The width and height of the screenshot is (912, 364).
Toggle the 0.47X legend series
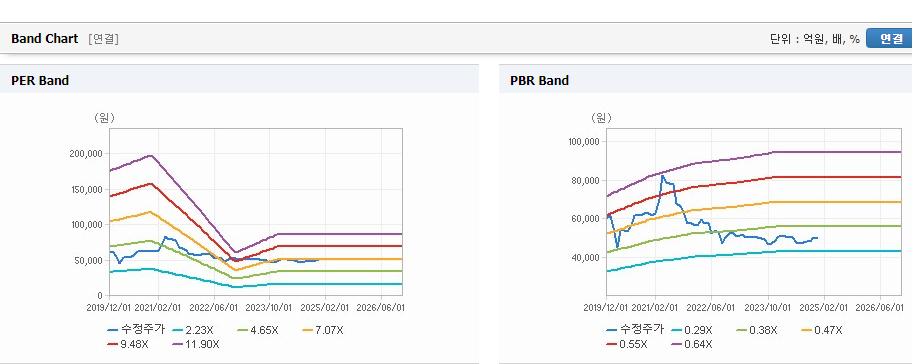point(821,330)
